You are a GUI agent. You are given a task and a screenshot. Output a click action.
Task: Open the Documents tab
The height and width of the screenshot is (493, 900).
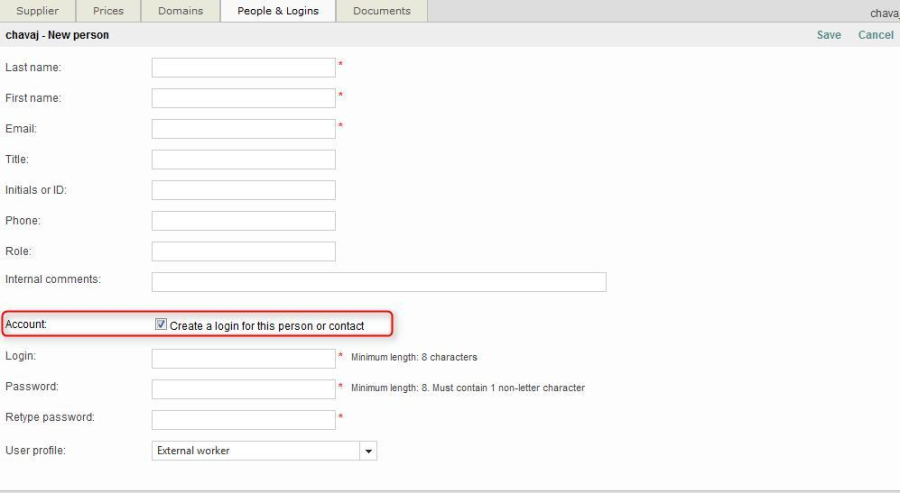tap(382, 11)
